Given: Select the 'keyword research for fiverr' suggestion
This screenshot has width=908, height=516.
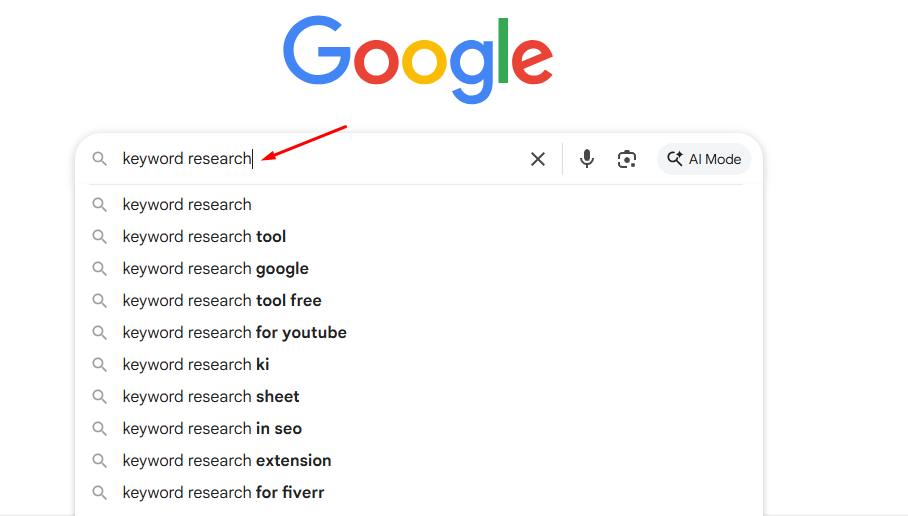Looking at the screenshot, I should [223, 493].
